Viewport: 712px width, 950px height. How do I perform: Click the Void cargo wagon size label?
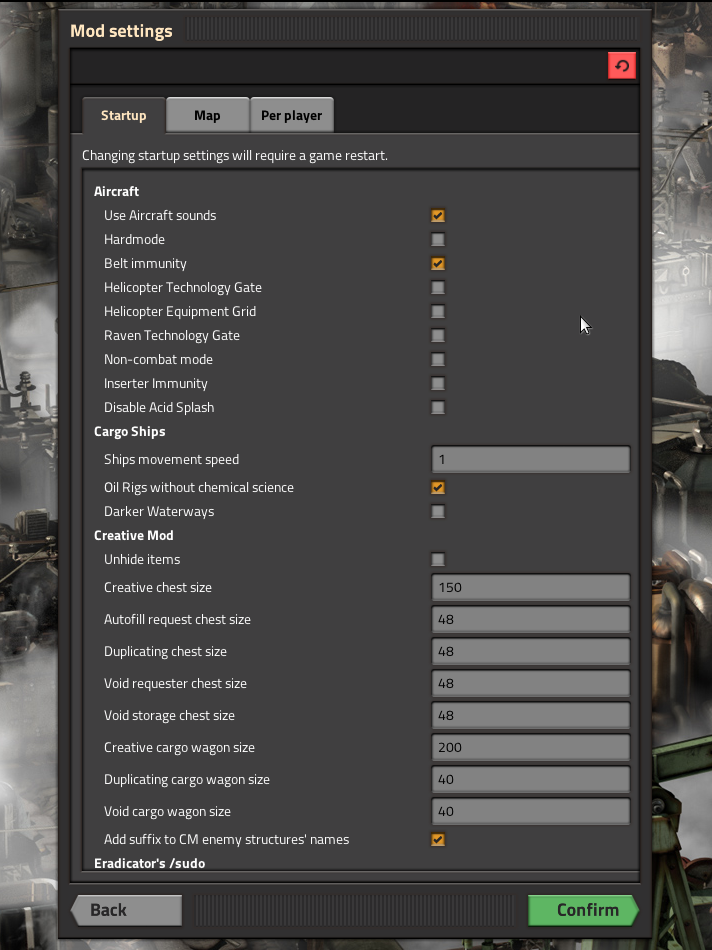point(167,812)
